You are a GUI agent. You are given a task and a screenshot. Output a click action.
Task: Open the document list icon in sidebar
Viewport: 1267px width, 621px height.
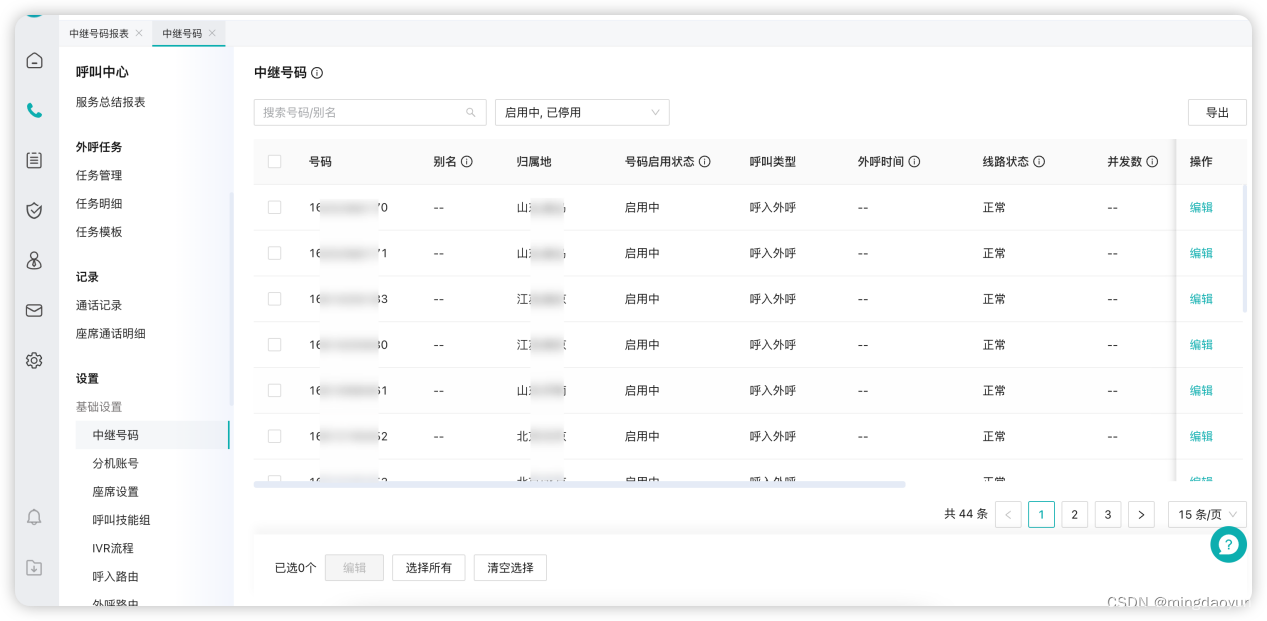pyautogui.click(x=34, y=160)
